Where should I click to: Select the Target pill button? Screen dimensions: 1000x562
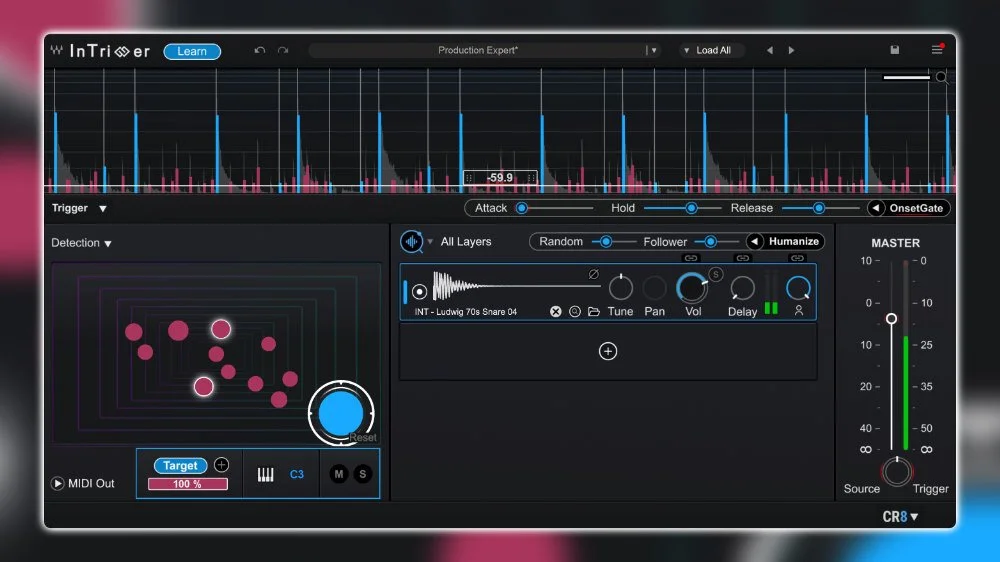coord(180,466)
